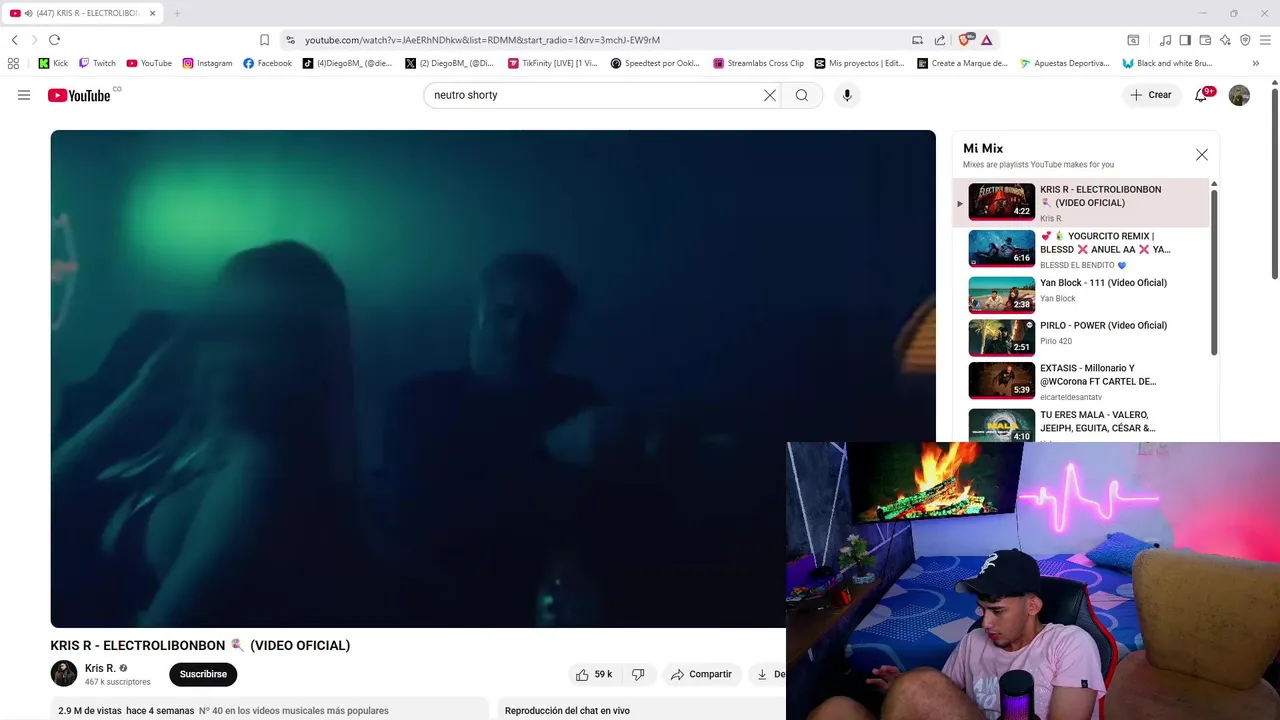Open the Kris R. channel avatar
The image size is (1280, 720).
pyautogui.click(x=64, y=674)
